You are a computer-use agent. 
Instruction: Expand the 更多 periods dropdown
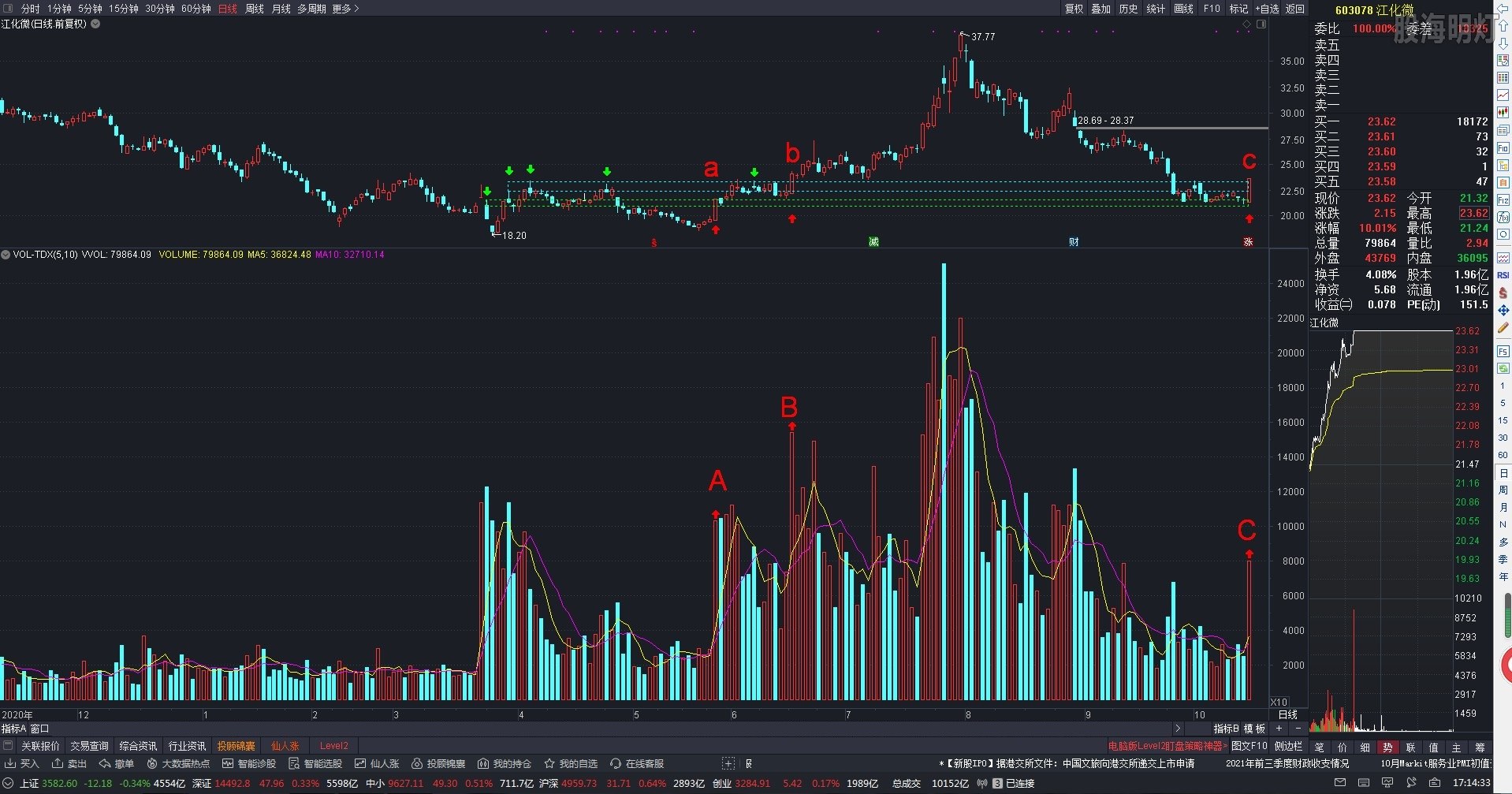click(x=345, y=9)
